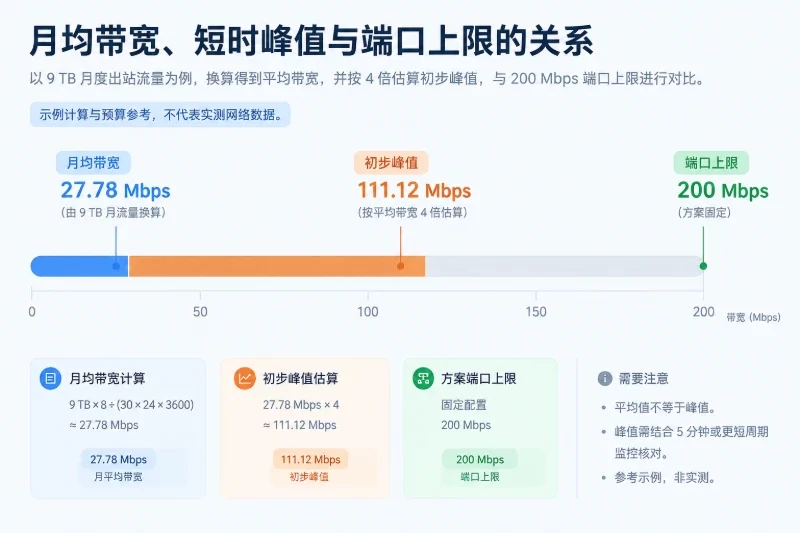This screenshot has height=533, width=800.
Task: Click the green port icon beside 方案端口上限
Action: [423, 378]
